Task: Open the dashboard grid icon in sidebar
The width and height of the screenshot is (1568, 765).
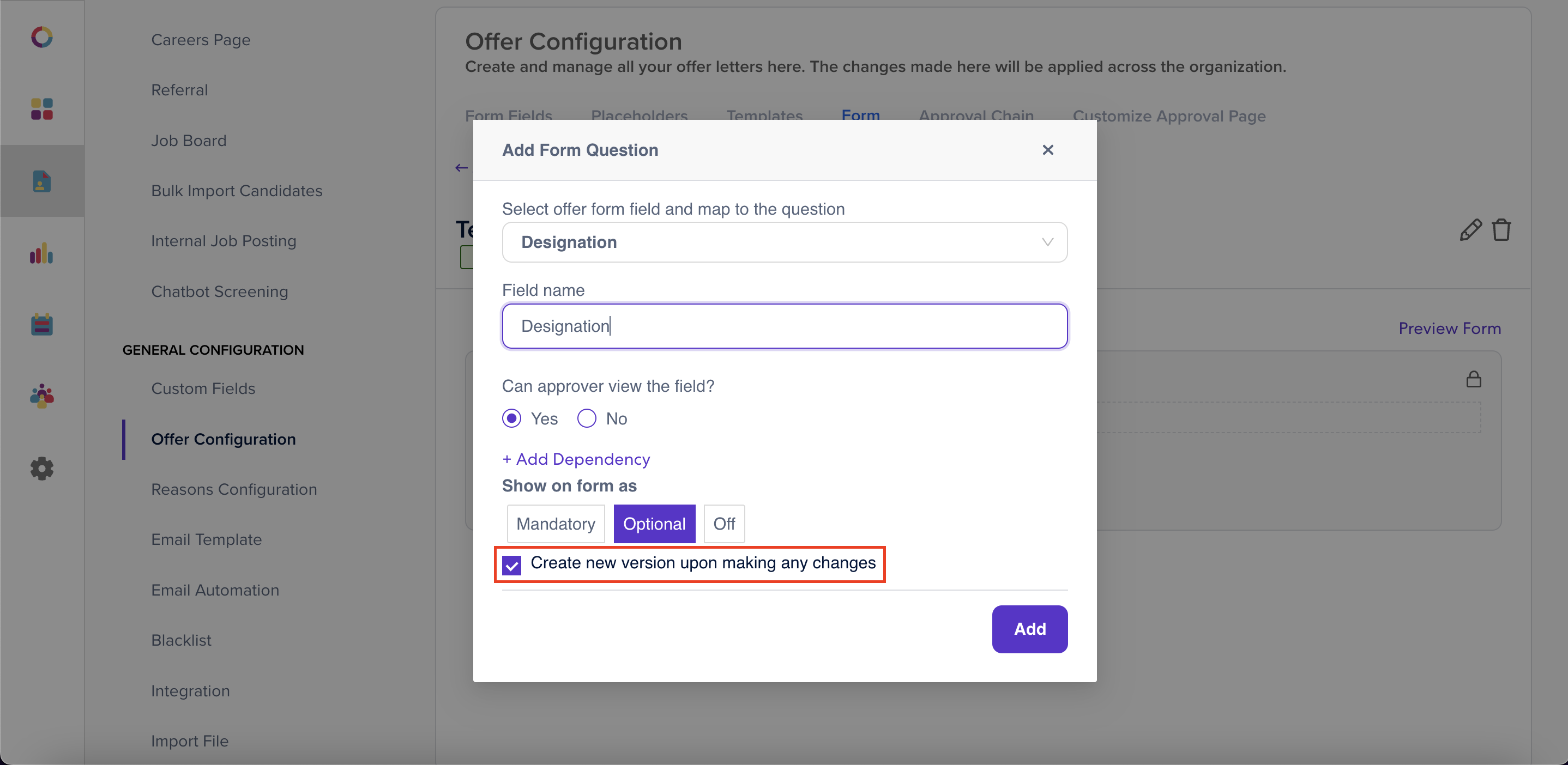Action: (x=41, y=109)
